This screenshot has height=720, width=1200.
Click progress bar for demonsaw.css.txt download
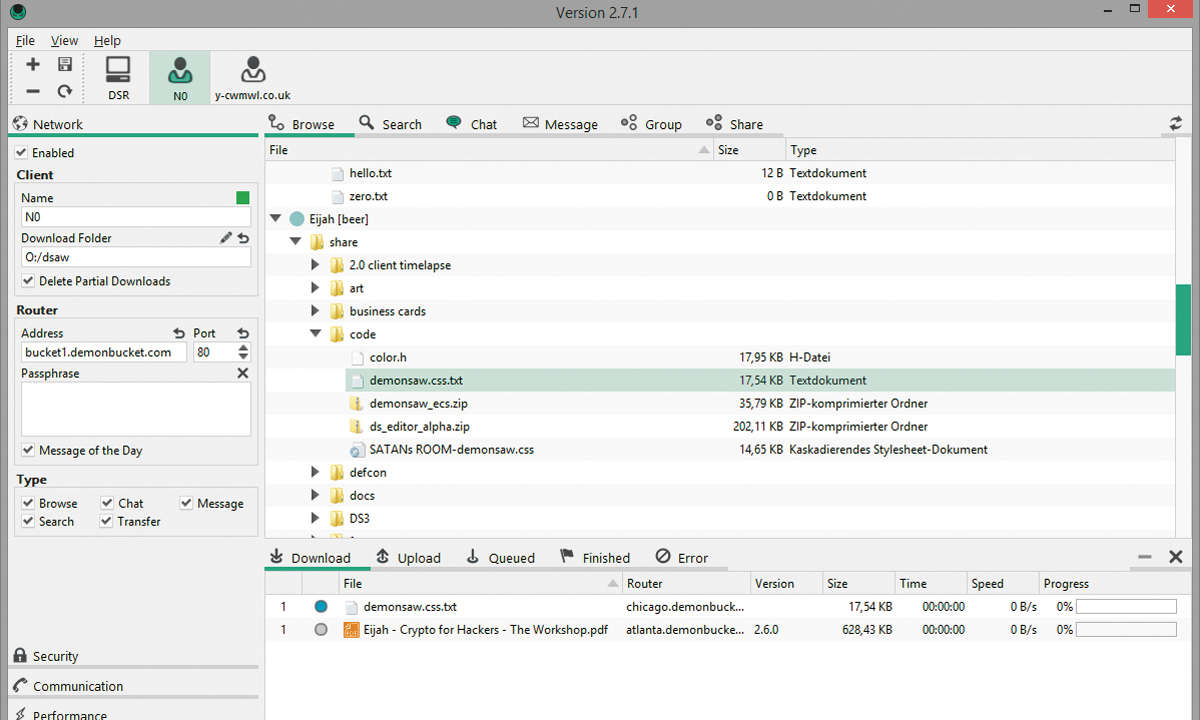pyautogui.click(x=1127, y=606)
